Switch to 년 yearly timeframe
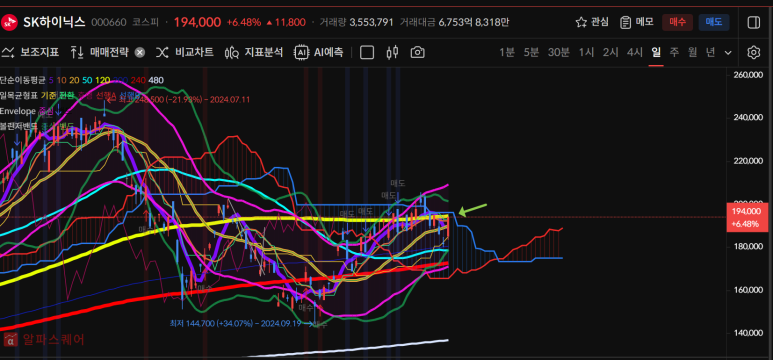Viewport: 773px width, 360px height. pos(710,52)
